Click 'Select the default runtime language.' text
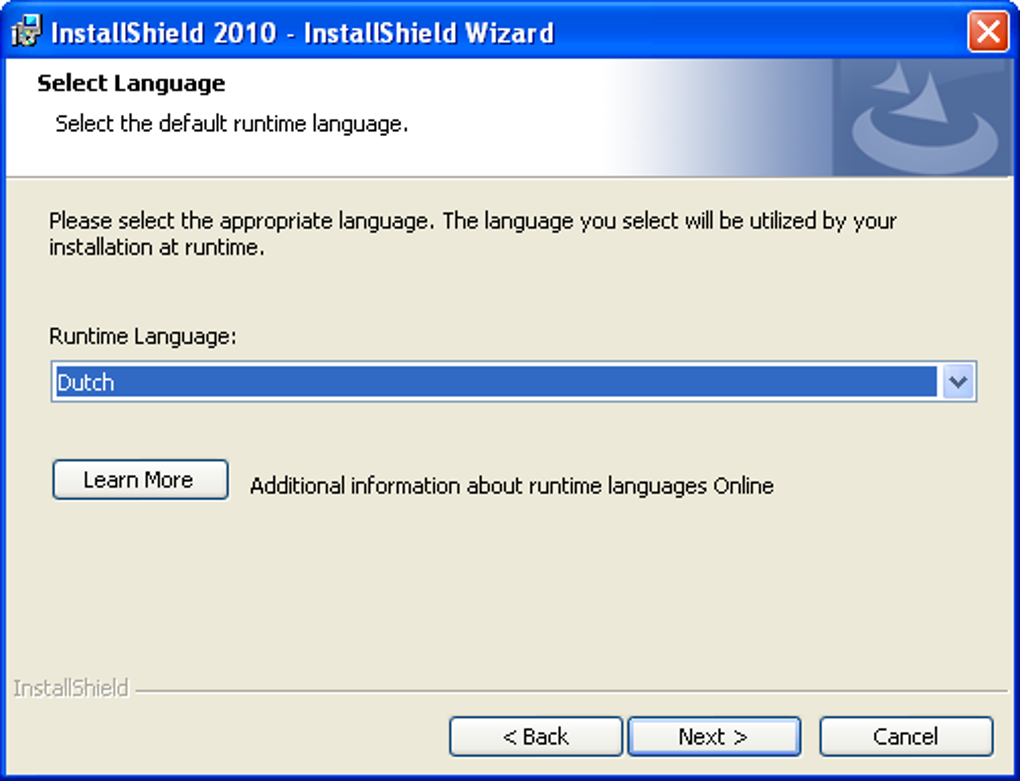Screen dimensions: 1020x781 232,124
